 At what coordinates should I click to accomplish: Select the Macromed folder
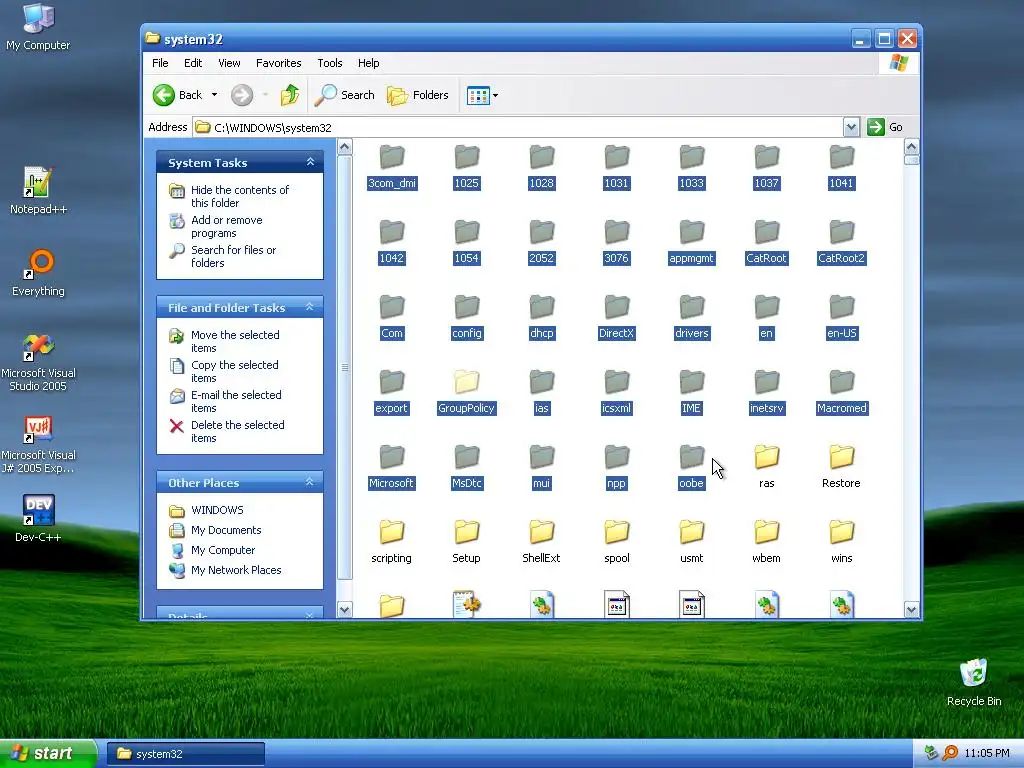841,393
